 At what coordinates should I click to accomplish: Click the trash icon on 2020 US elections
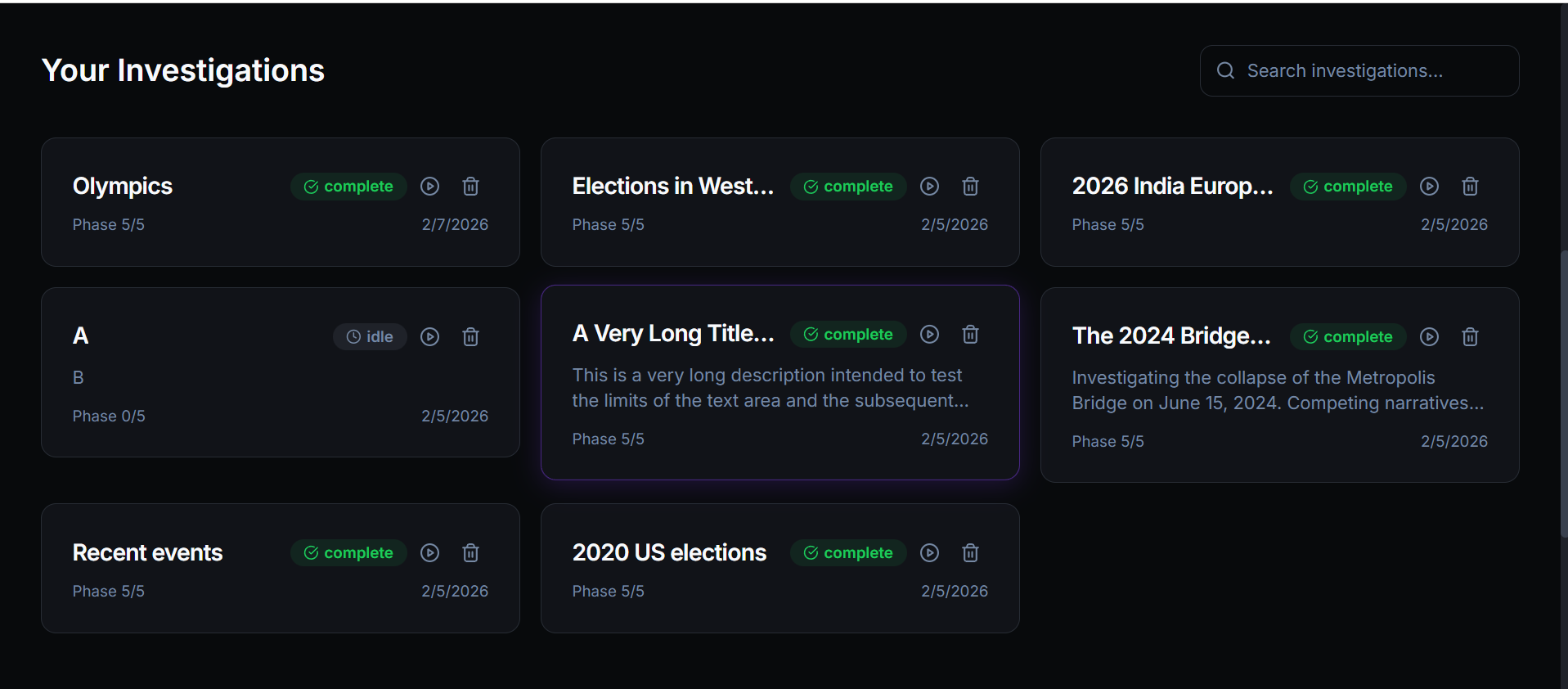click(x=970, y=553)
